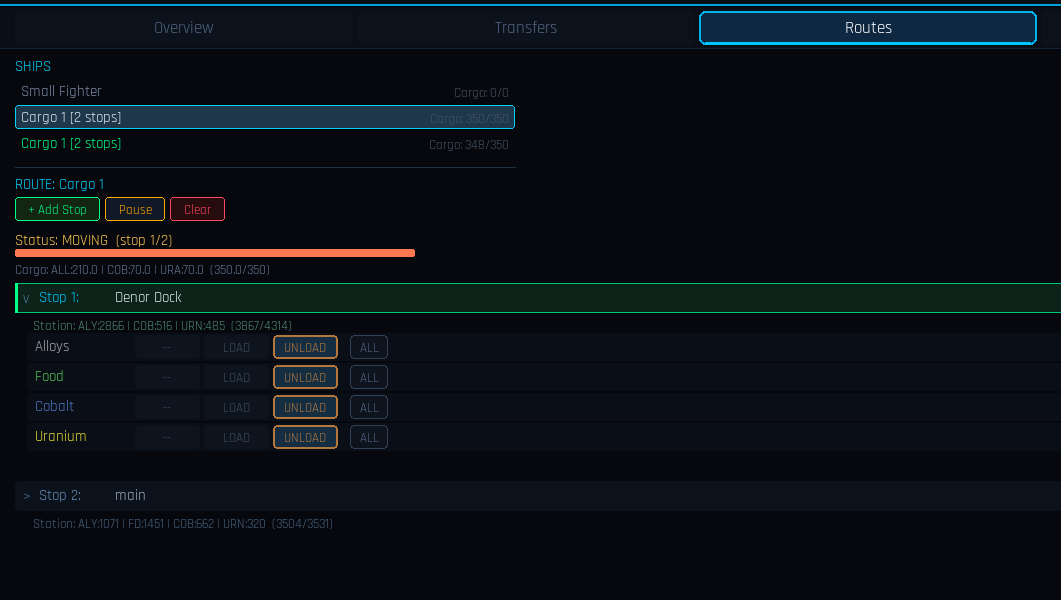Pause the Cargo 1 route

tap(135, 209)
